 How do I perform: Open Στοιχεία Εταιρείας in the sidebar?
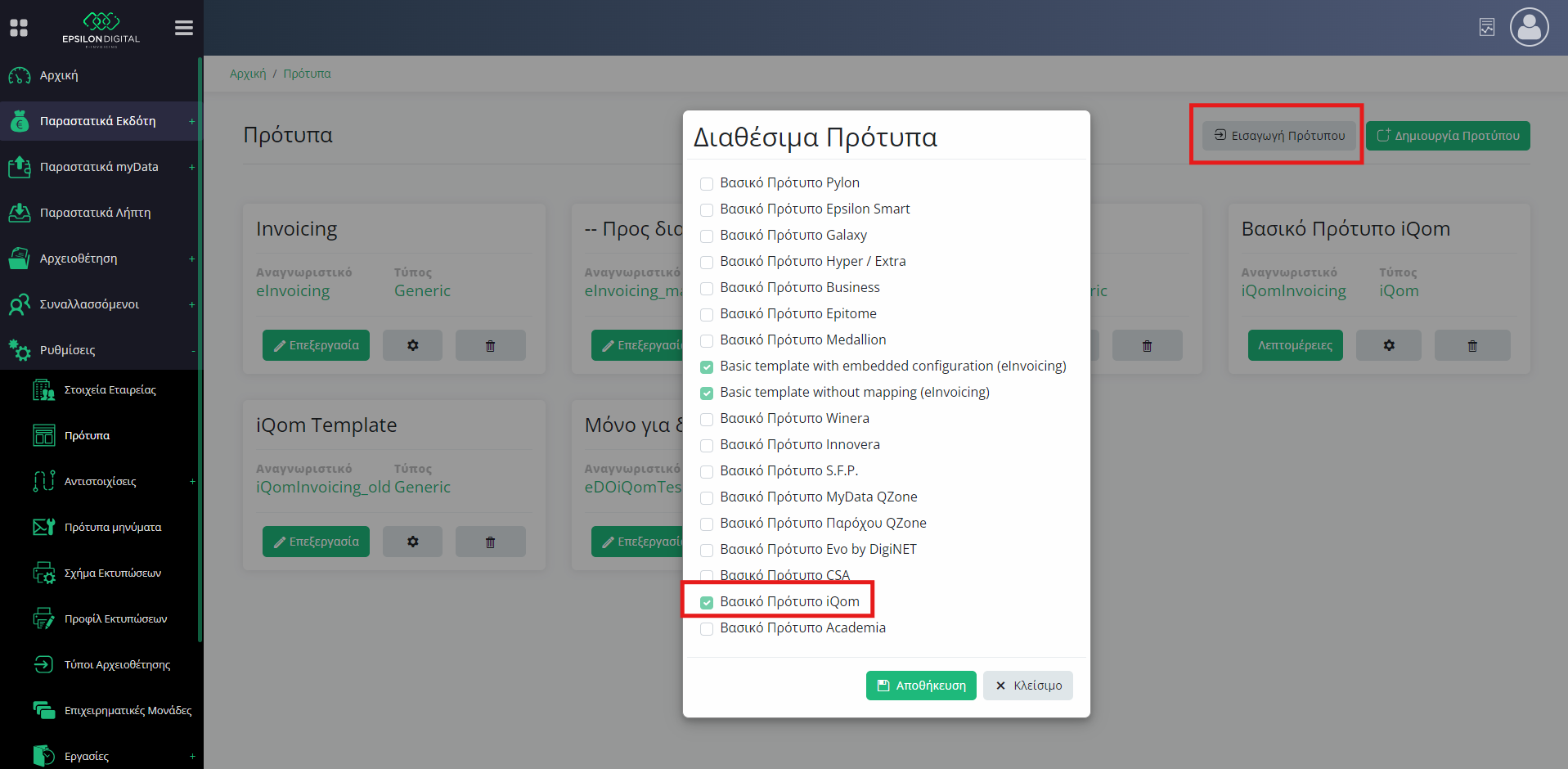point(110,390)
